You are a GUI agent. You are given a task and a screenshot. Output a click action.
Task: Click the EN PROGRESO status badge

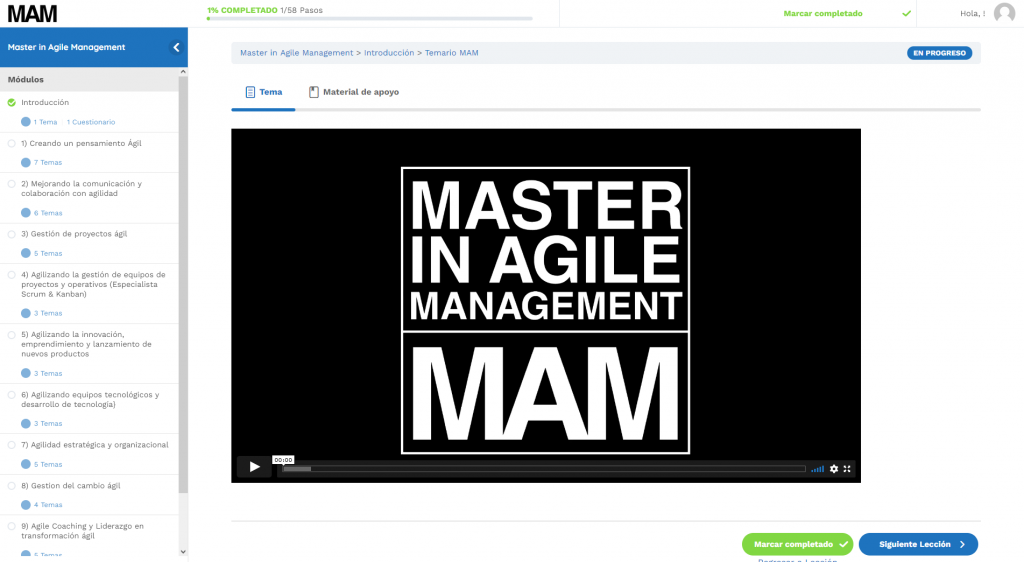coord(939,53)
